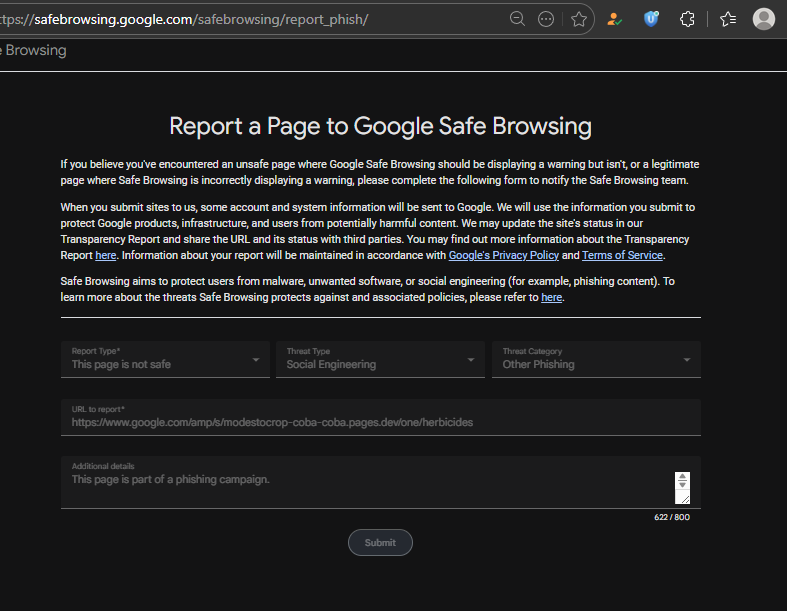
Task: Open the threats policies 'here' link
Action: pyautogui.click(x=551, y=297)
